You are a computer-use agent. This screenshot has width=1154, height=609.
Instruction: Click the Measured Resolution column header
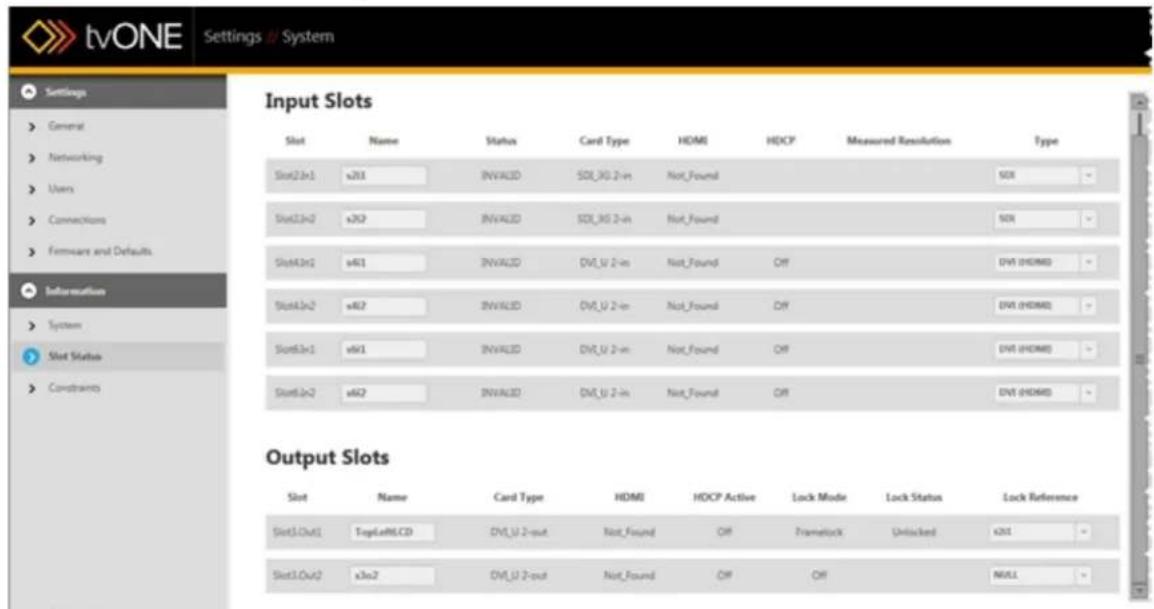click(899, 141)
